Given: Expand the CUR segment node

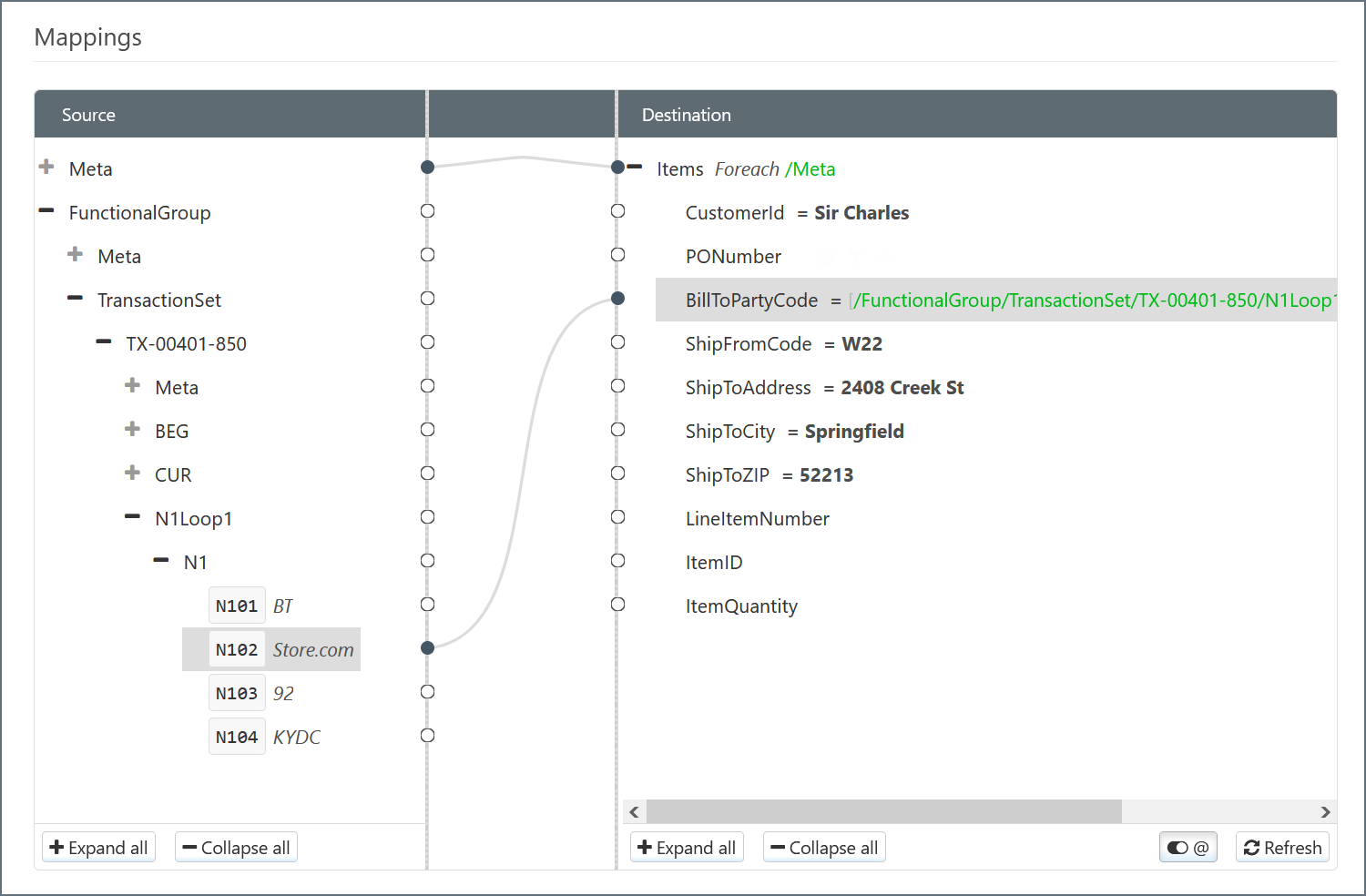Looking at the screenshot, I should pyautogui.click(x=133, y=473).
